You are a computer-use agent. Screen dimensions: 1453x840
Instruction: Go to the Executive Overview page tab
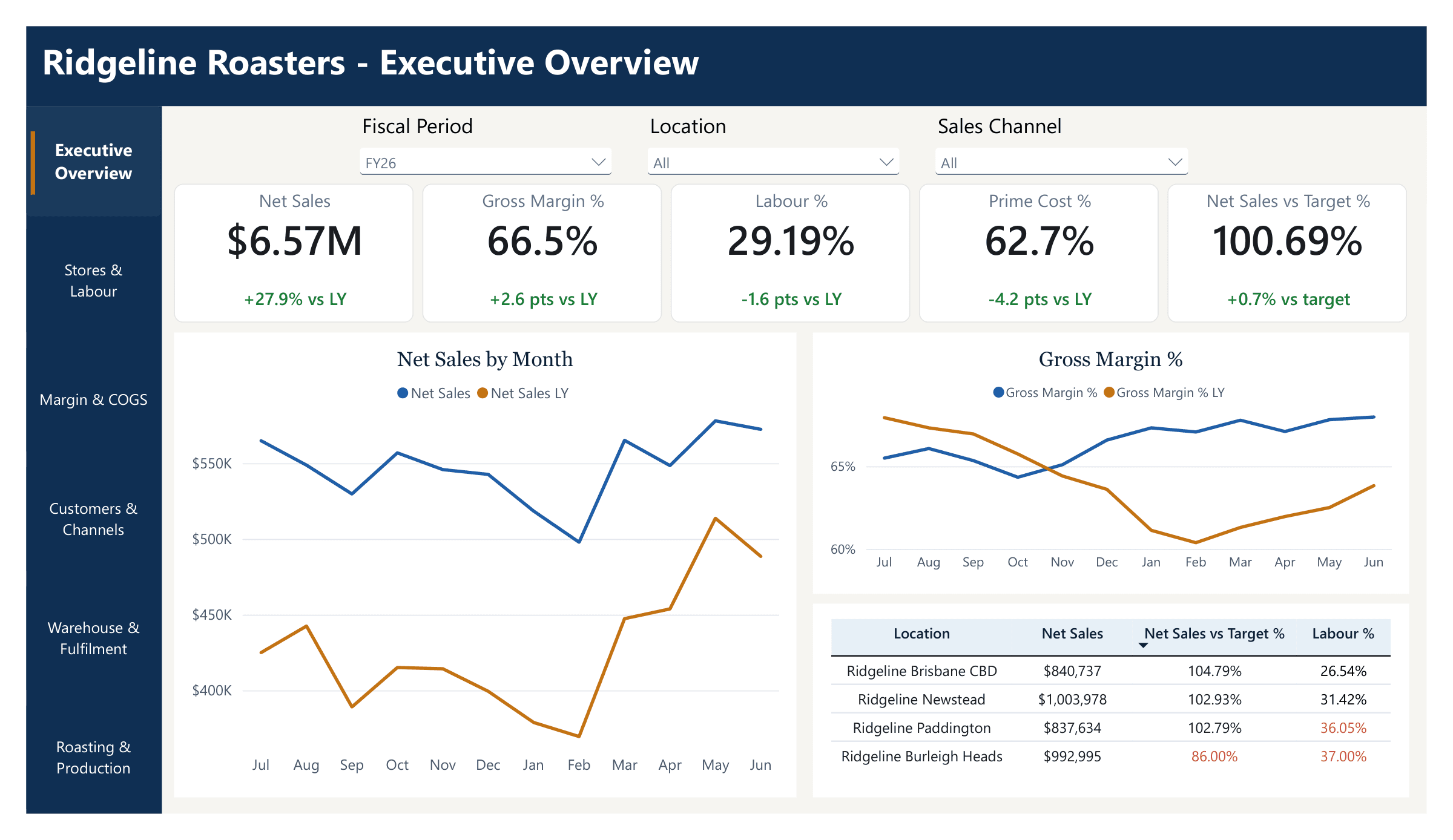[x=94, y=162]
